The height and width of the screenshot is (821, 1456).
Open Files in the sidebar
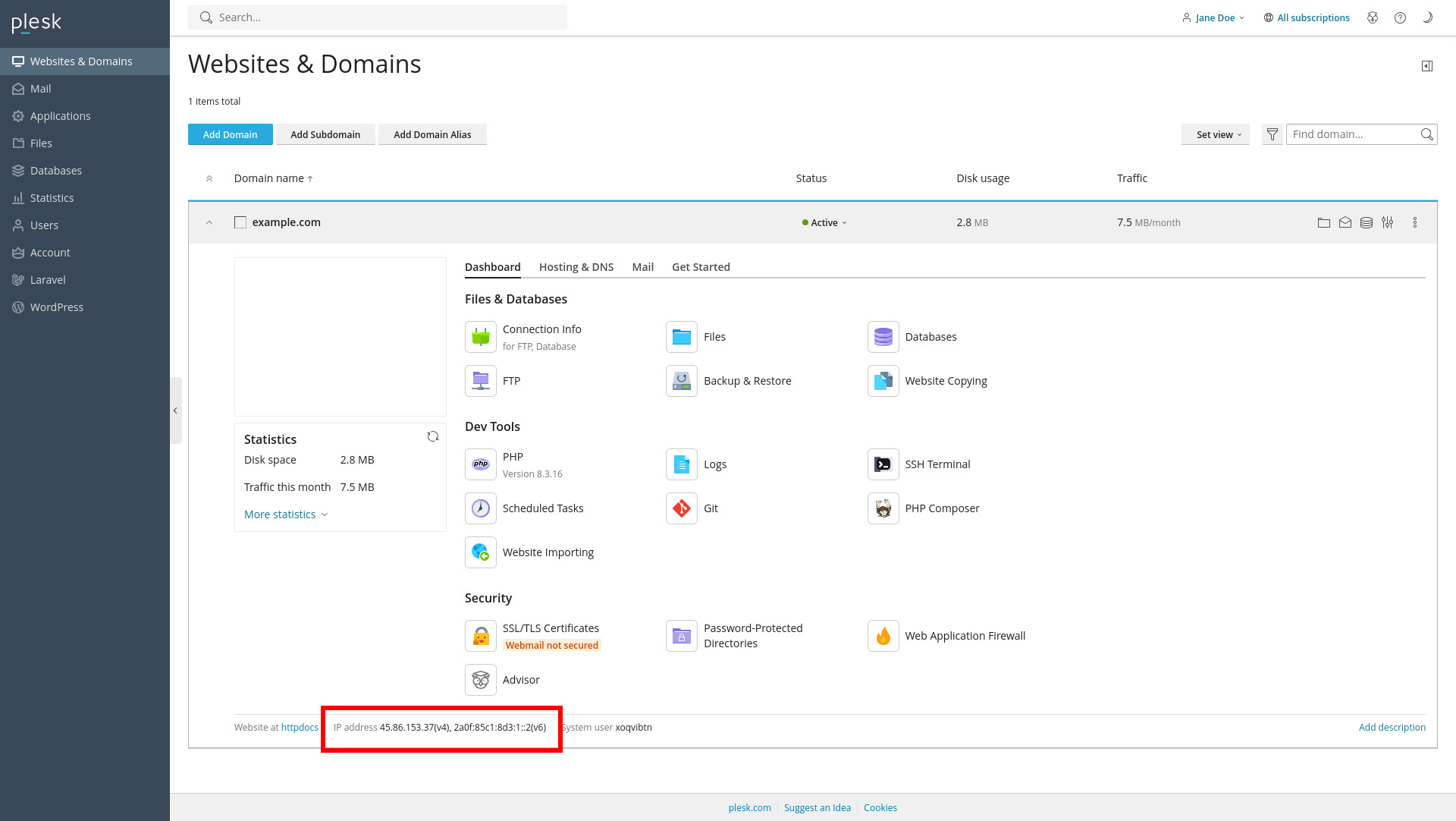pos(85,143)
